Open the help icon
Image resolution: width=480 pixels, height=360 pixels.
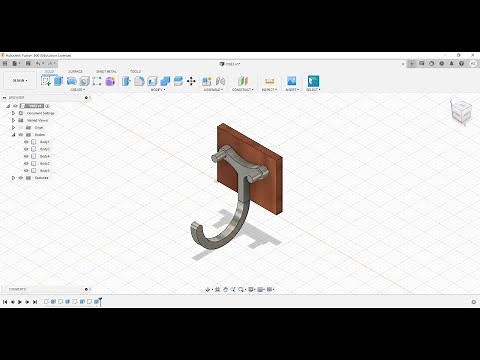point(462,63)
